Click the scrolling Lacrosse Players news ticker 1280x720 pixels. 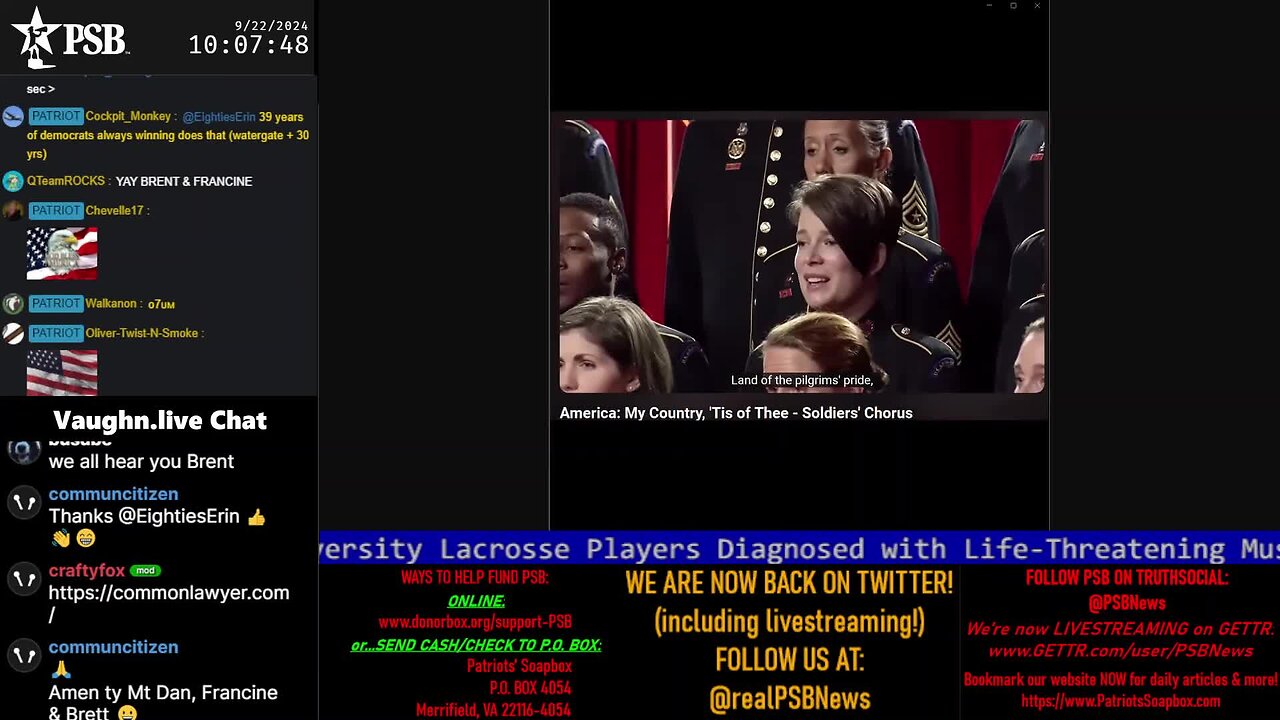(799, 548)
